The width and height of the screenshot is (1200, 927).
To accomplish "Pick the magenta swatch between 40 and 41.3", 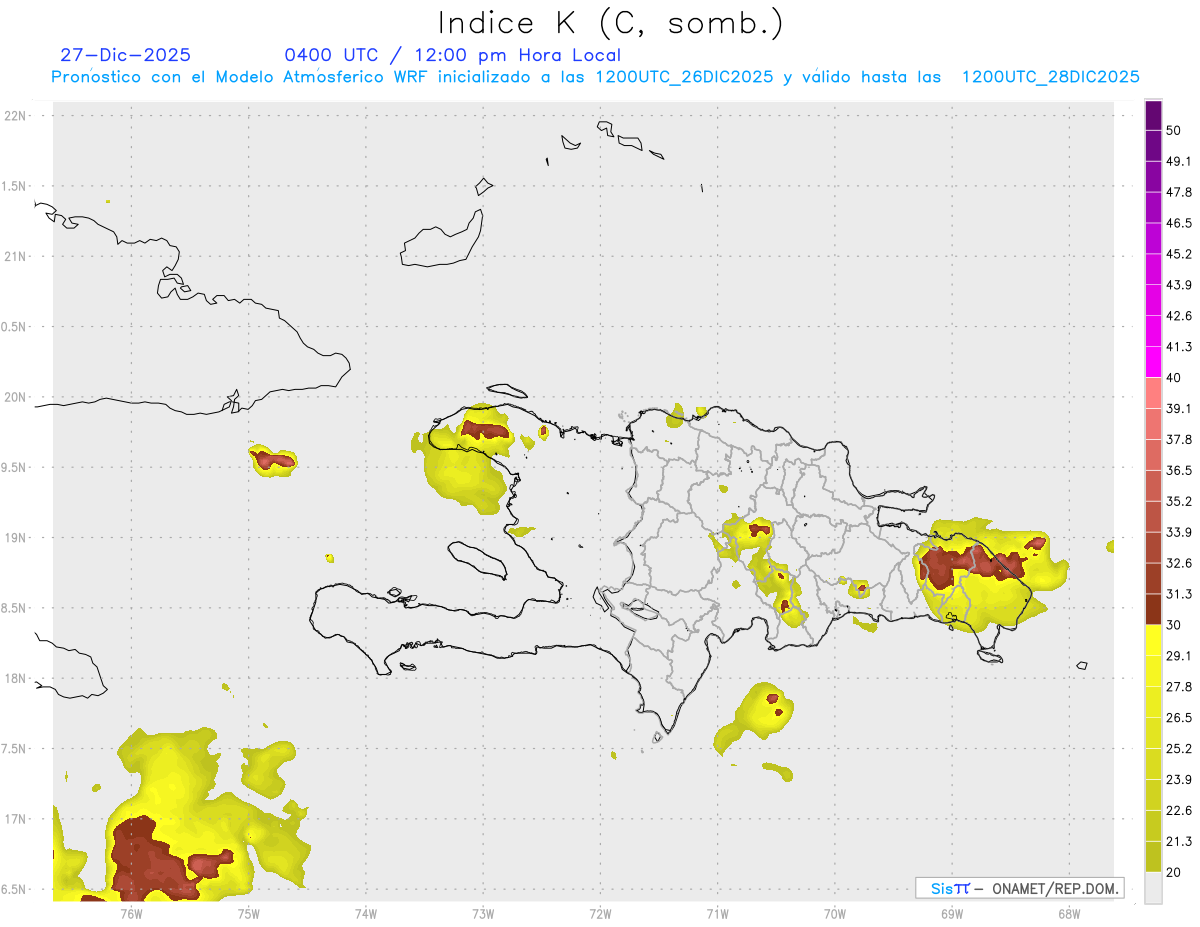I will coord(1154,362).
